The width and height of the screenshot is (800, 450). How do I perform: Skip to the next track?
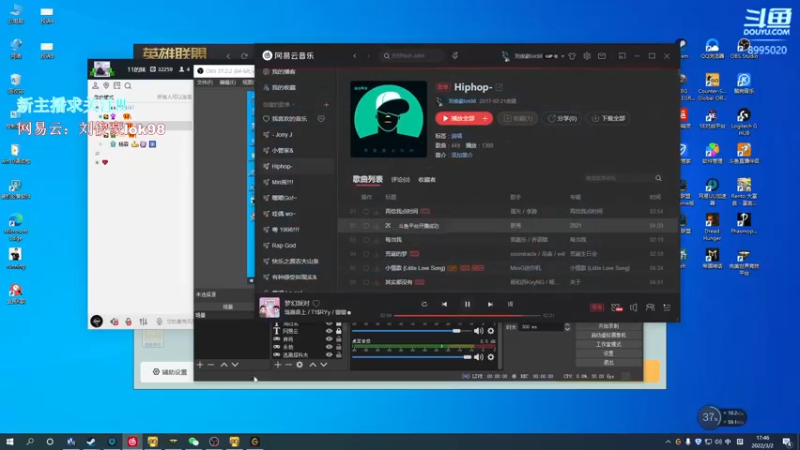click(x=490, y=304)
